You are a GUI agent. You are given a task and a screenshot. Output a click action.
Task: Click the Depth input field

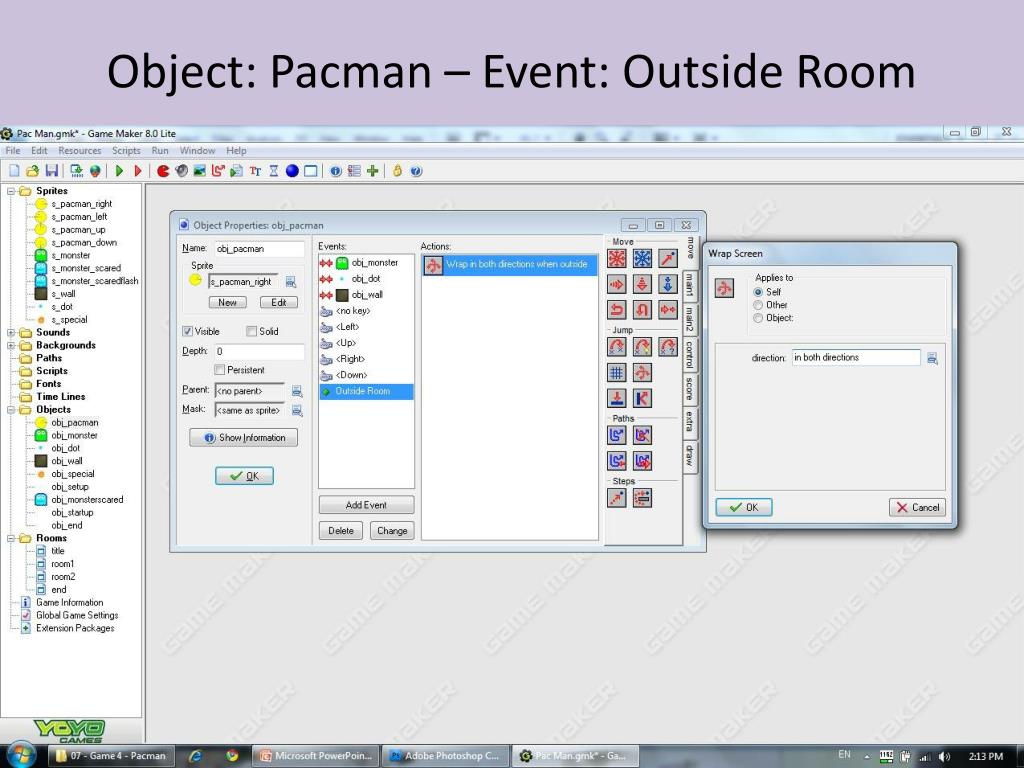pos(259,351)
